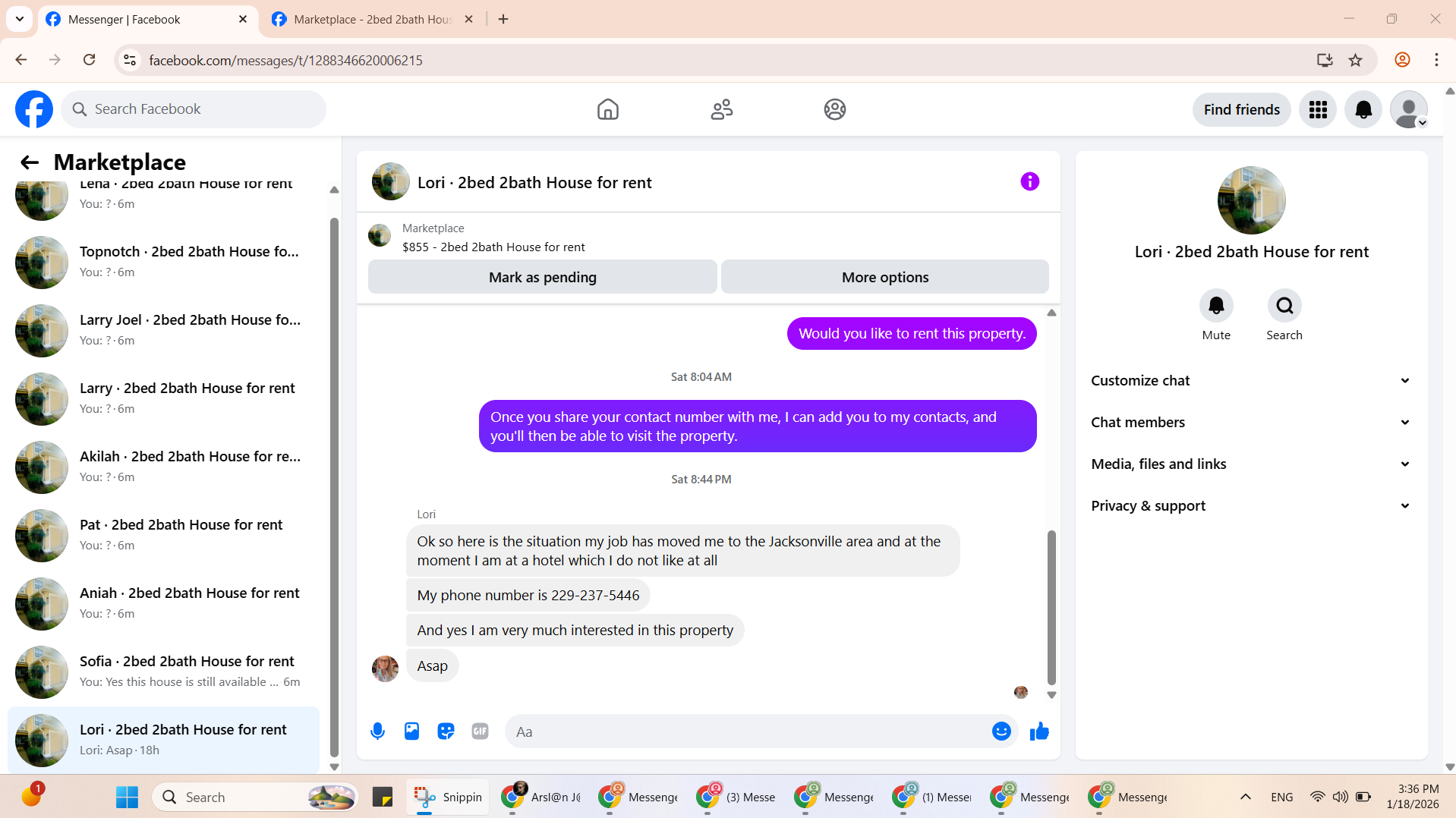Open Windows Start button
The height and width of the screenshot is (818, 1456).
point(127,797)
